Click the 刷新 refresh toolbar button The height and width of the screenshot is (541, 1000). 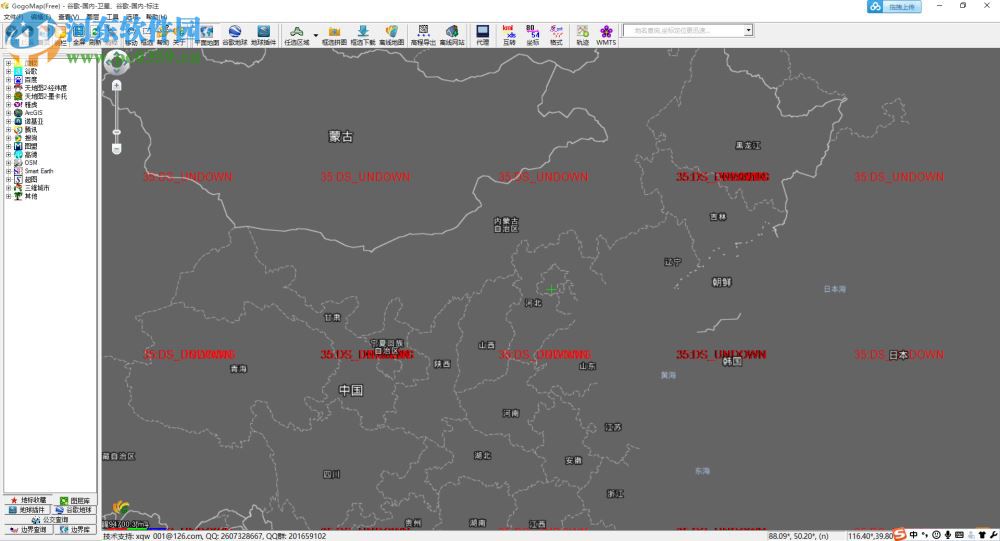tap(94, 36)
